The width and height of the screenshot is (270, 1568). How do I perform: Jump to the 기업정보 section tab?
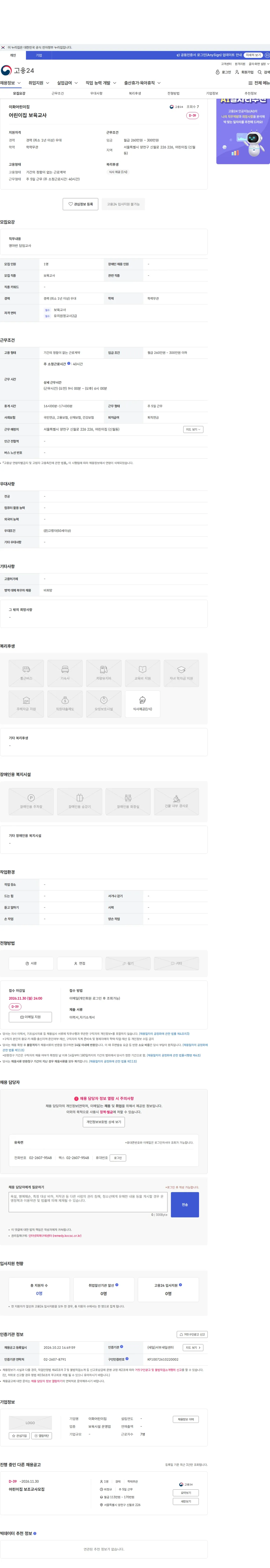pyautogui.click(x=212, y=94)
